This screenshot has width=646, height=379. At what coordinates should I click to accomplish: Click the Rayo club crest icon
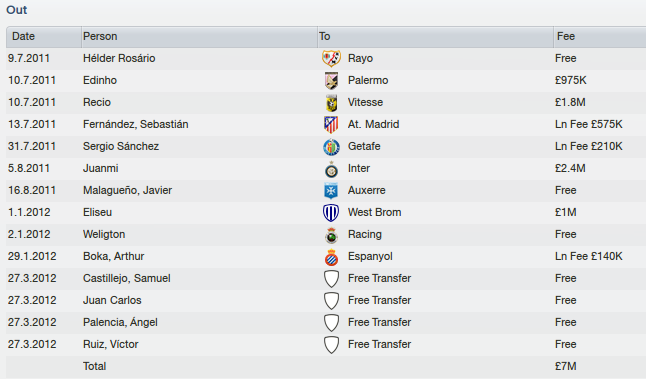point(331,58)
